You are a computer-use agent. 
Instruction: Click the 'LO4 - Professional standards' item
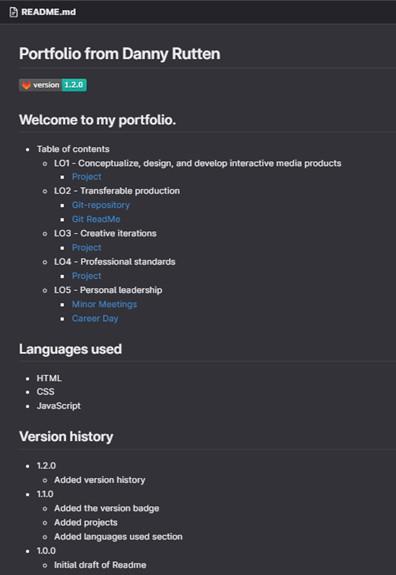pos(115,262)
